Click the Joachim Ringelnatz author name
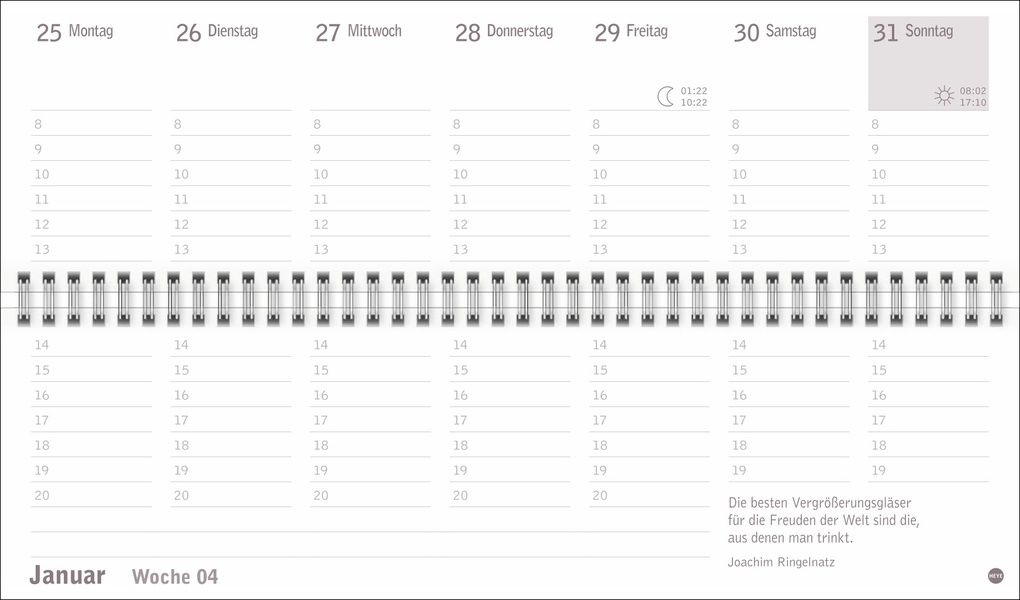 point(782,561)
